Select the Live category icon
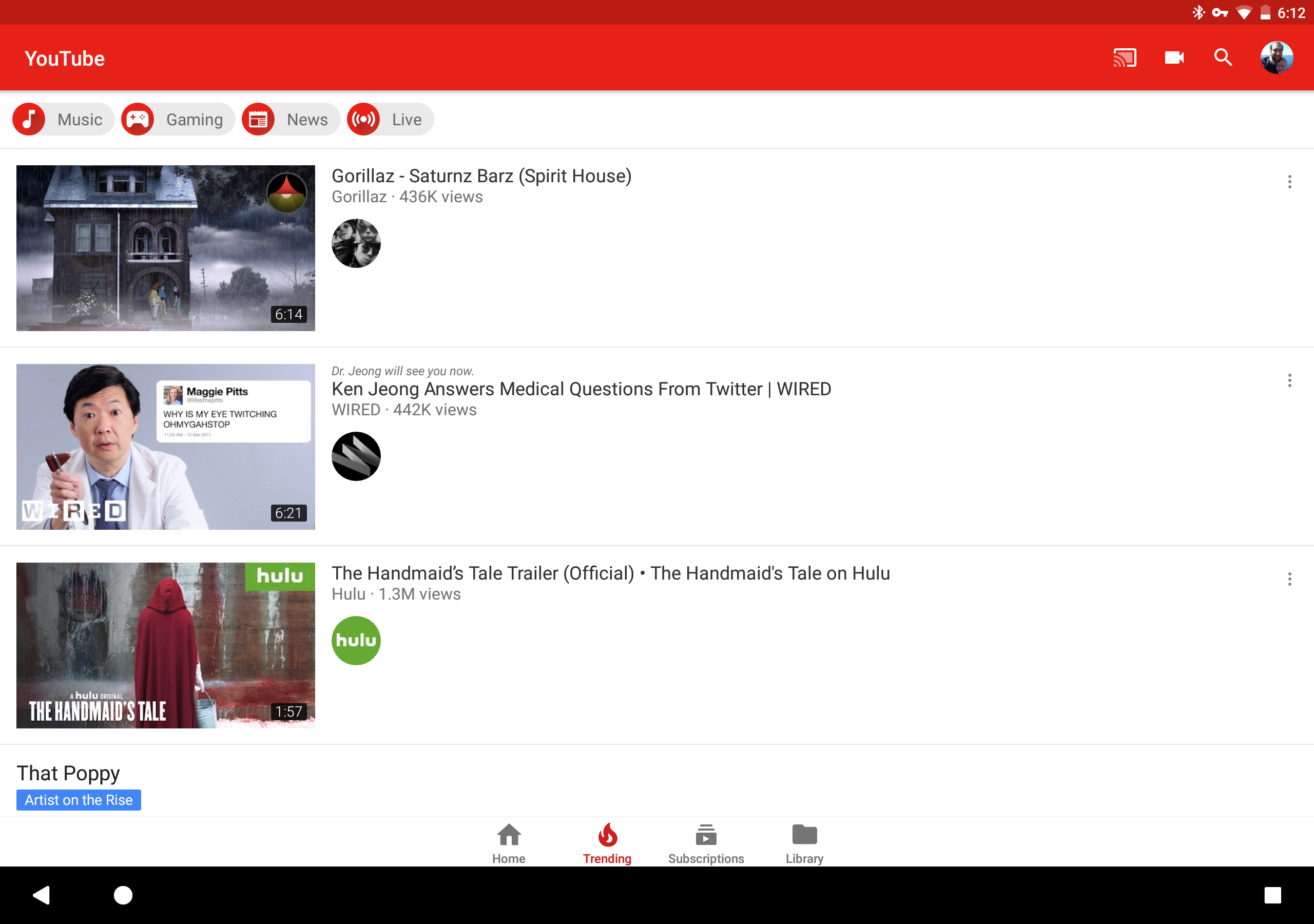 [x=363, y=119]
